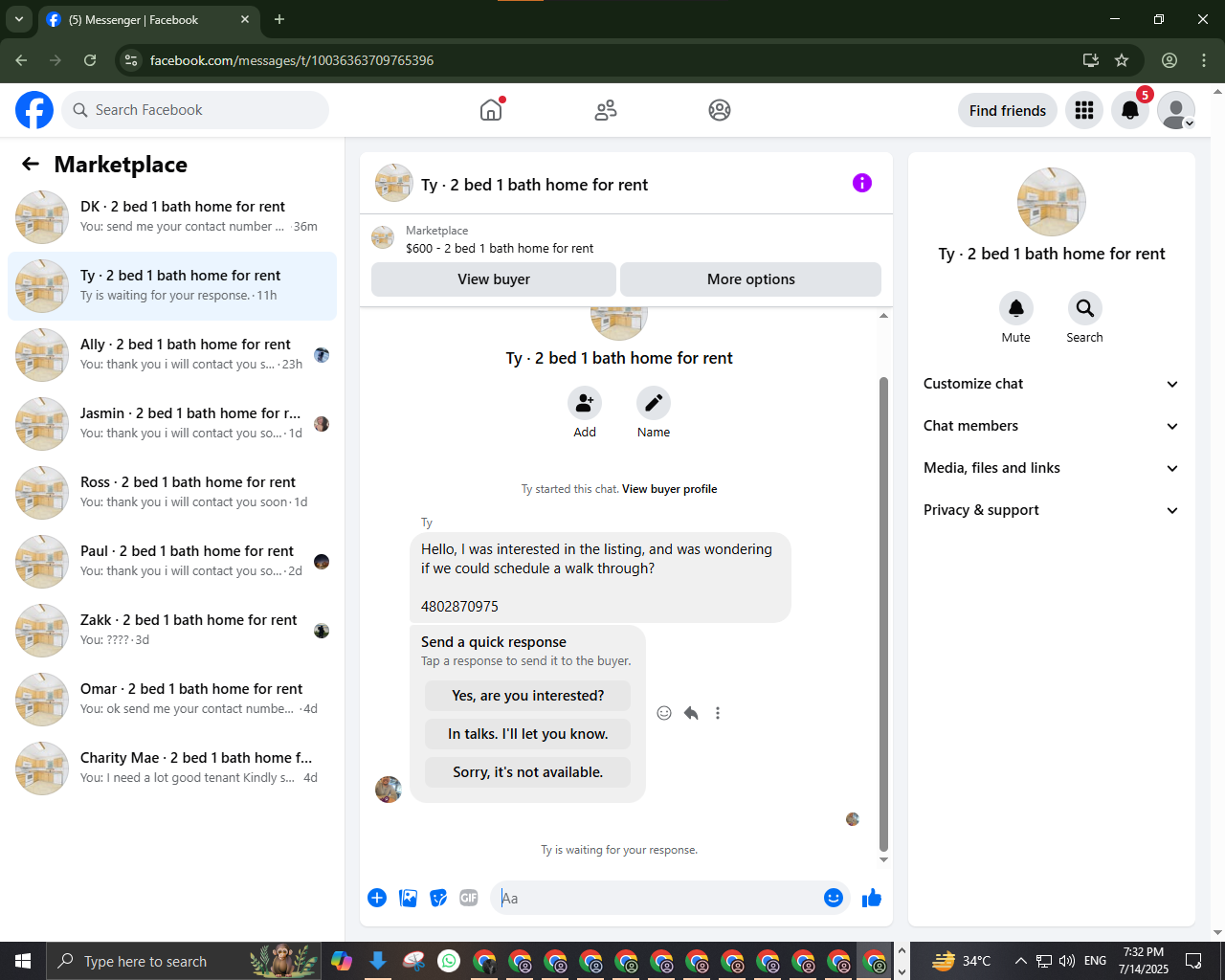1225x980 pixels.
Task: Add people to the chat
Action: 585,403
